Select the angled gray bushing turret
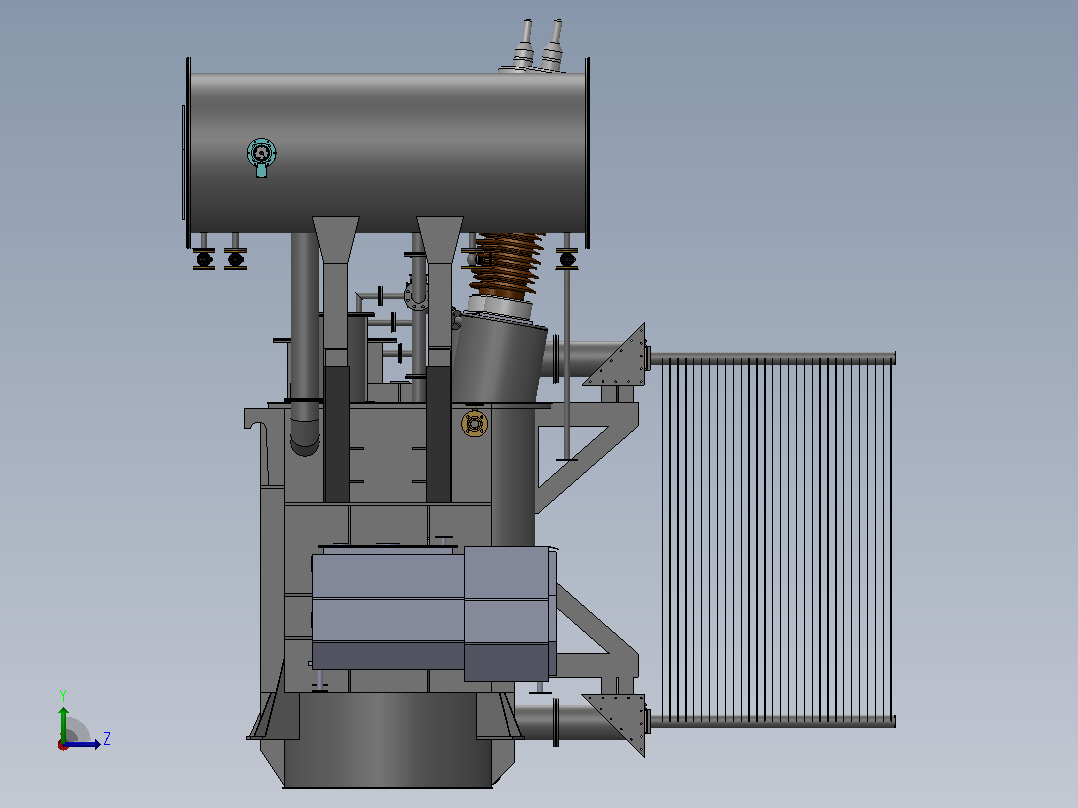This screenshot has height=808, width=1078. coord(499,358)
